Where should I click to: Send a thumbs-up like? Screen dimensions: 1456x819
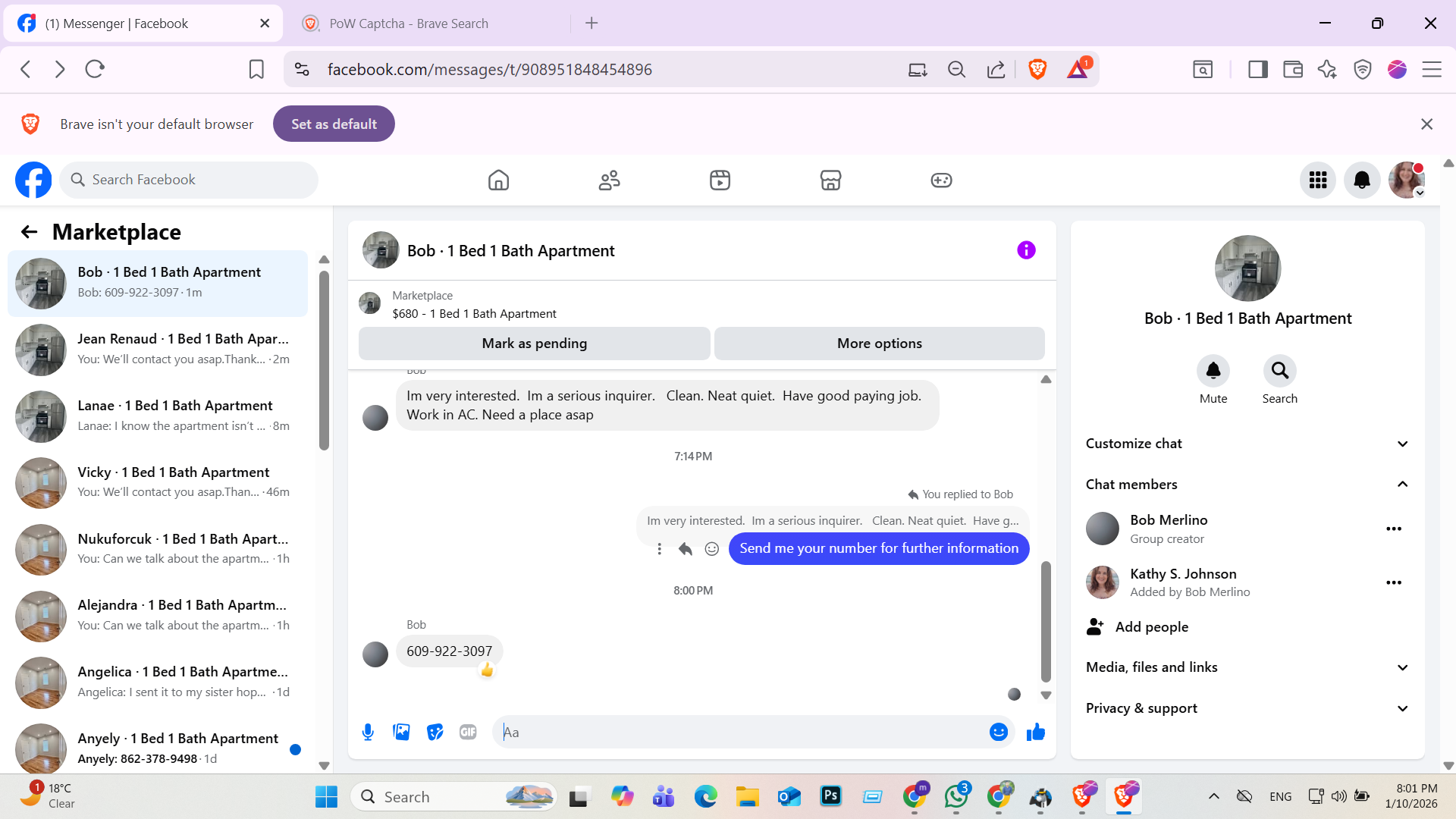1035,732
